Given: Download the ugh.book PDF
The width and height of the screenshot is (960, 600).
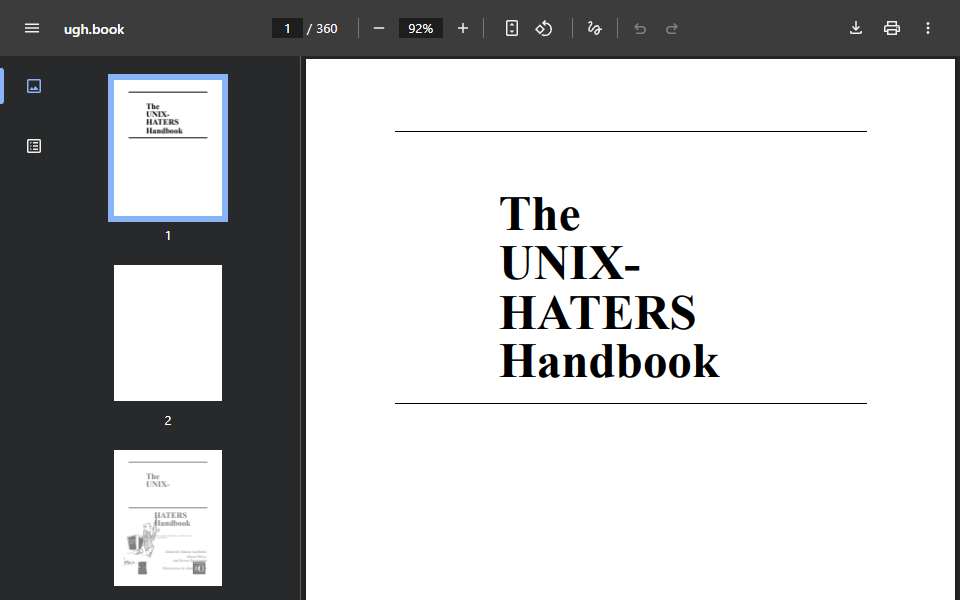Looking at the screenshot, I should pos(856,28).
